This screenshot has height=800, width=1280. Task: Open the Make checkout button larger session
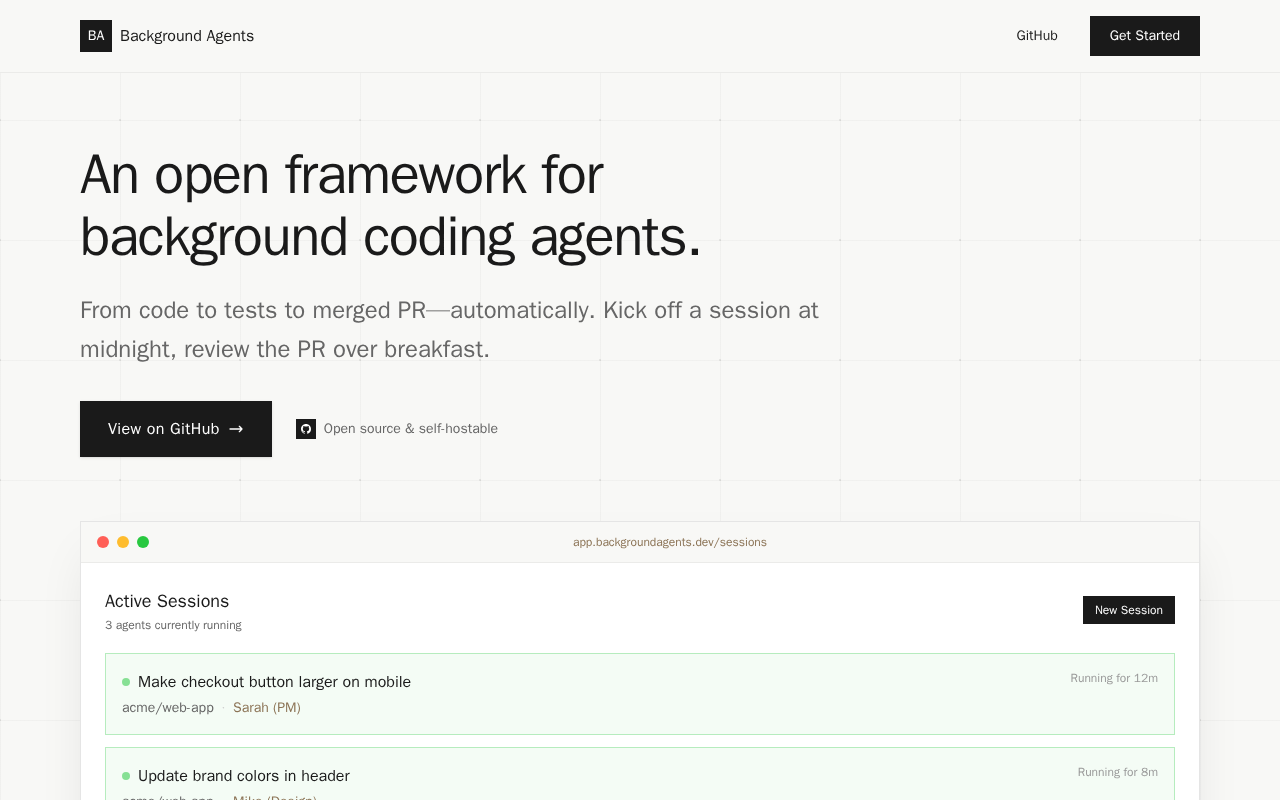[640, 694]
